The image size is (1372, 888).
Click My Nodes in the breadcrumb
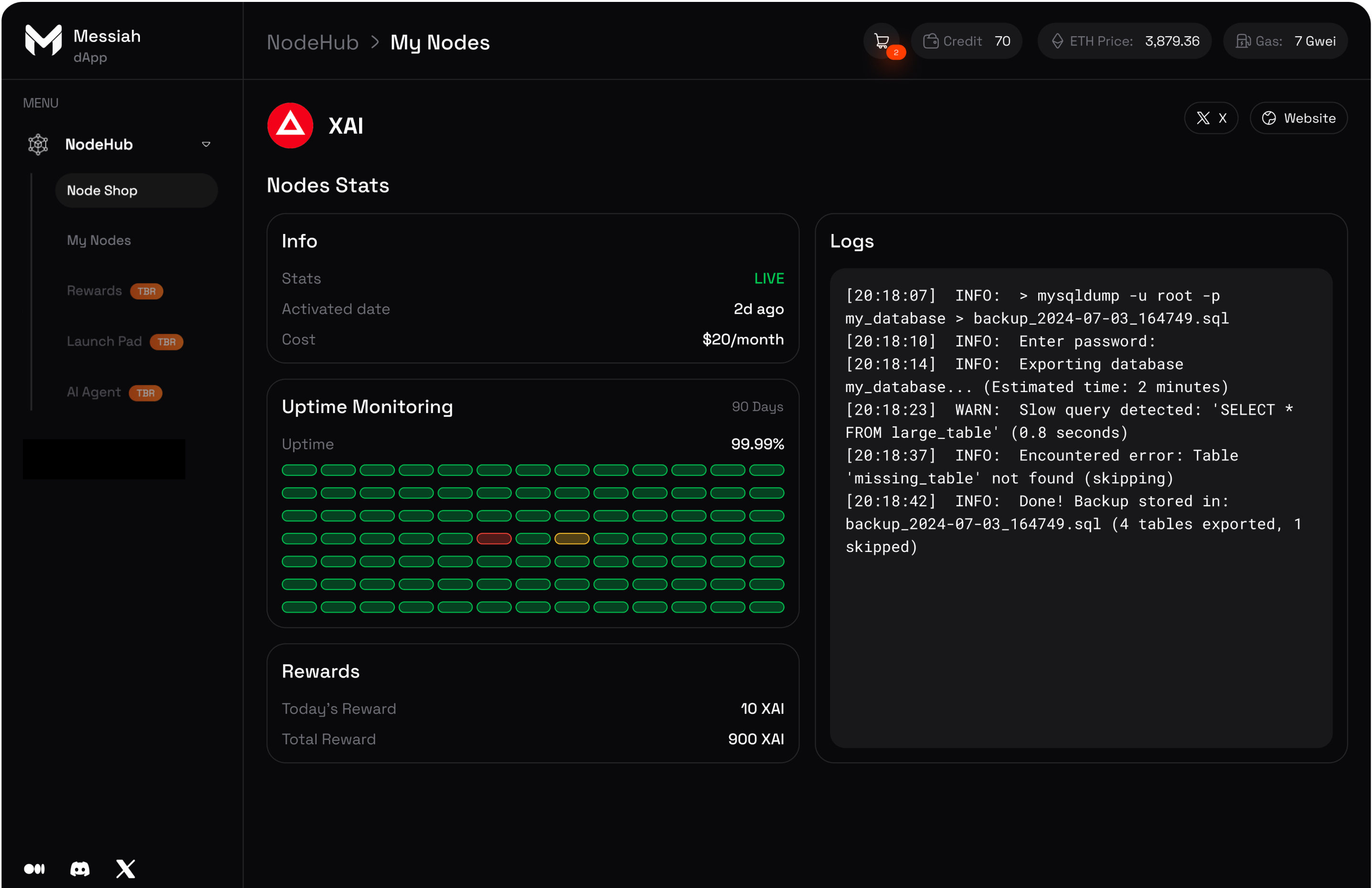440,42
